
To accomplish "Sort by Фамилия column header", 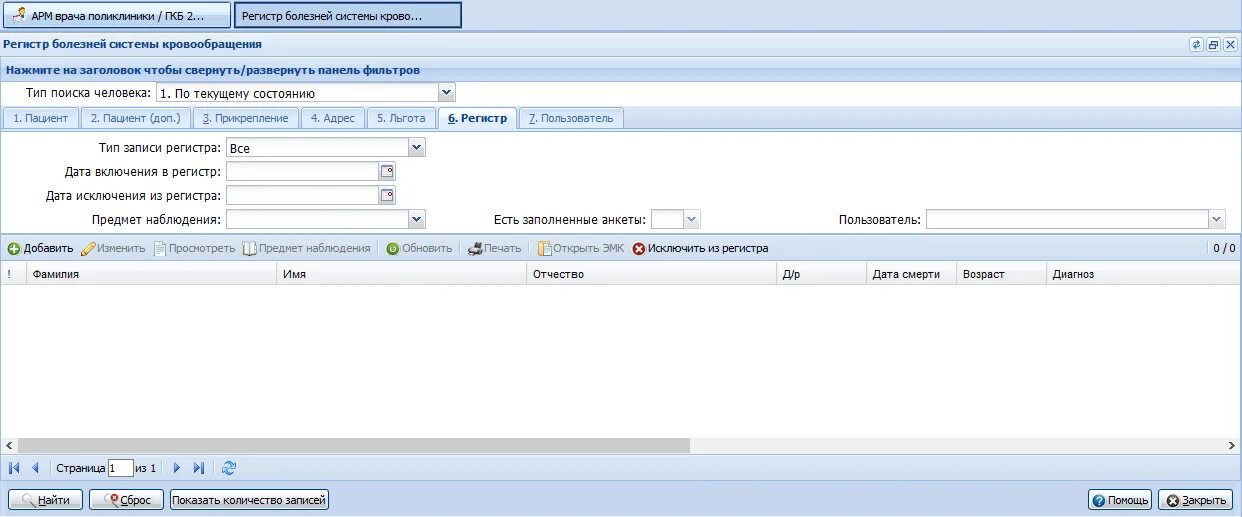I will 151,274.
